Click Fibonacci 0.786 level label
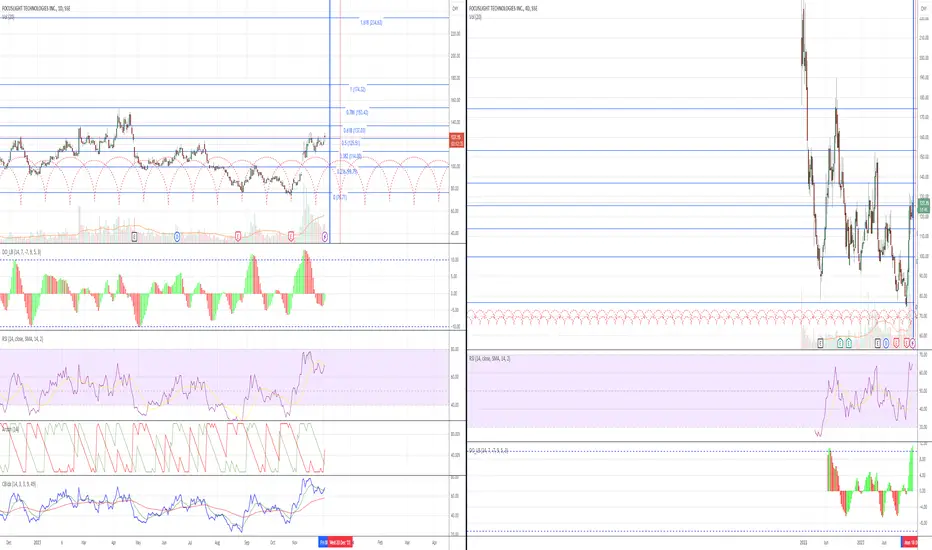 pyautogui.click(x=357, y=112)
